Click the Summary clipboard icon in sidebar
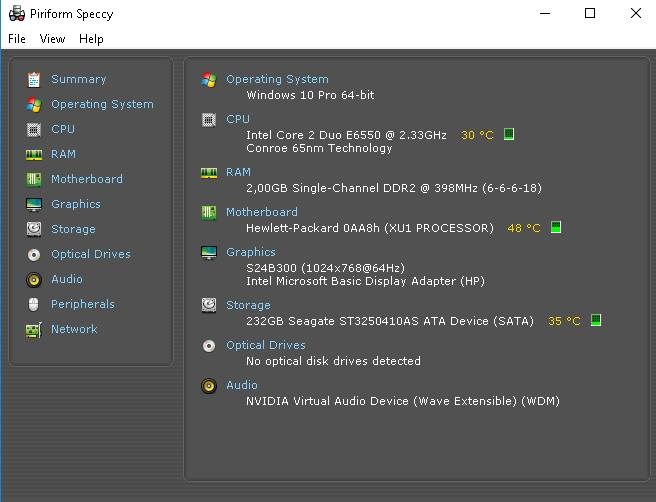Screen dimensions: 656x502 click(34, 79)
